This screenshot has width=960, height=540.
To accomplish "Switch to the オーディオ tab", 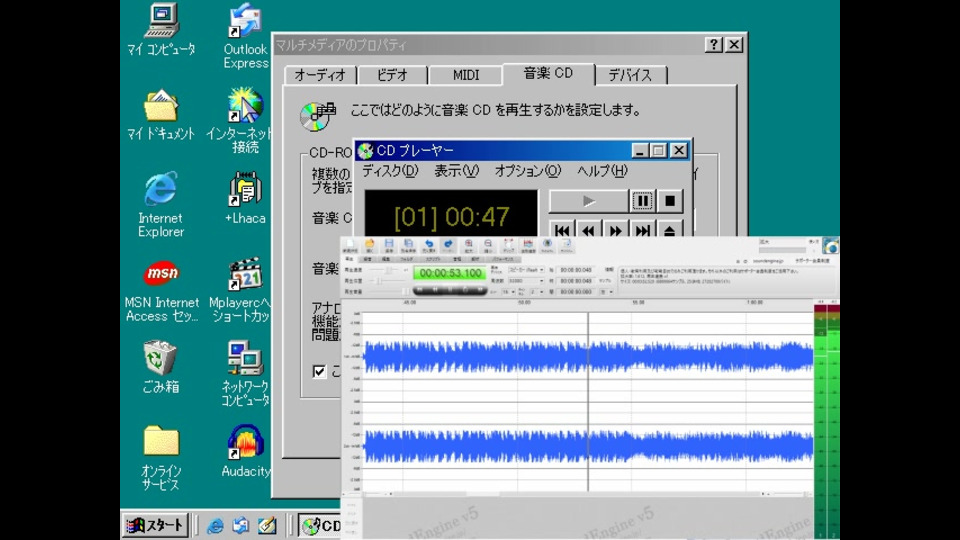I will point(320,75).
